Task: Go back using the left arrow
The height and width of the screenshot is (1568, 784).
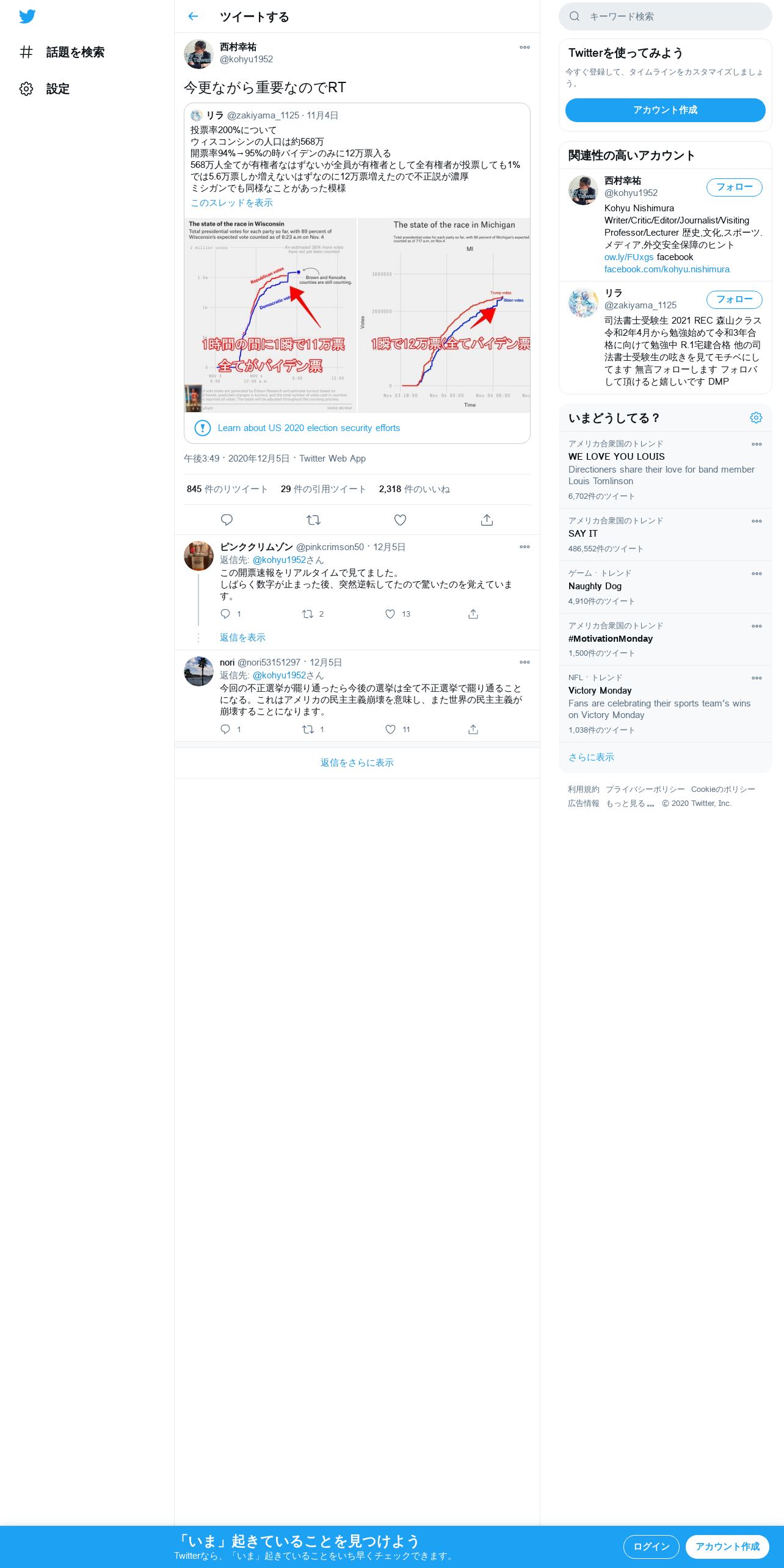Action: (x=193, y=16)
